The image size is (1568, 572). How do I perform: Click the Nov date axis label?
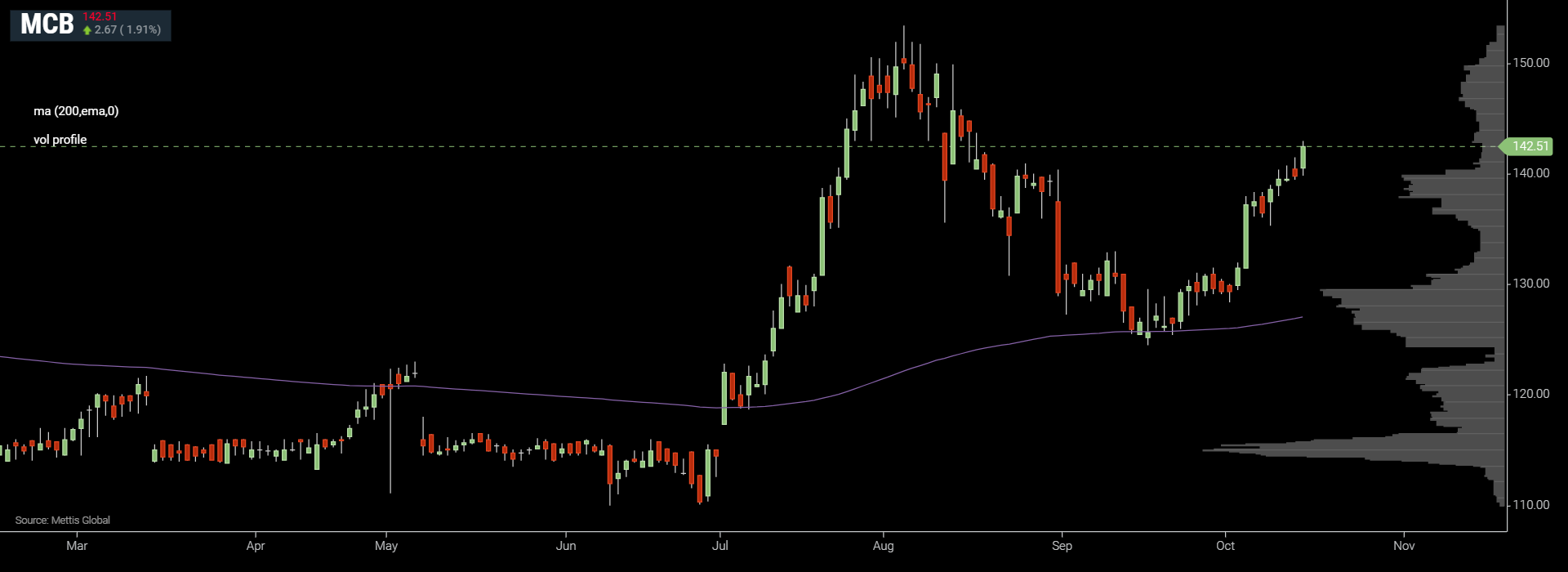coord(1404,546)
